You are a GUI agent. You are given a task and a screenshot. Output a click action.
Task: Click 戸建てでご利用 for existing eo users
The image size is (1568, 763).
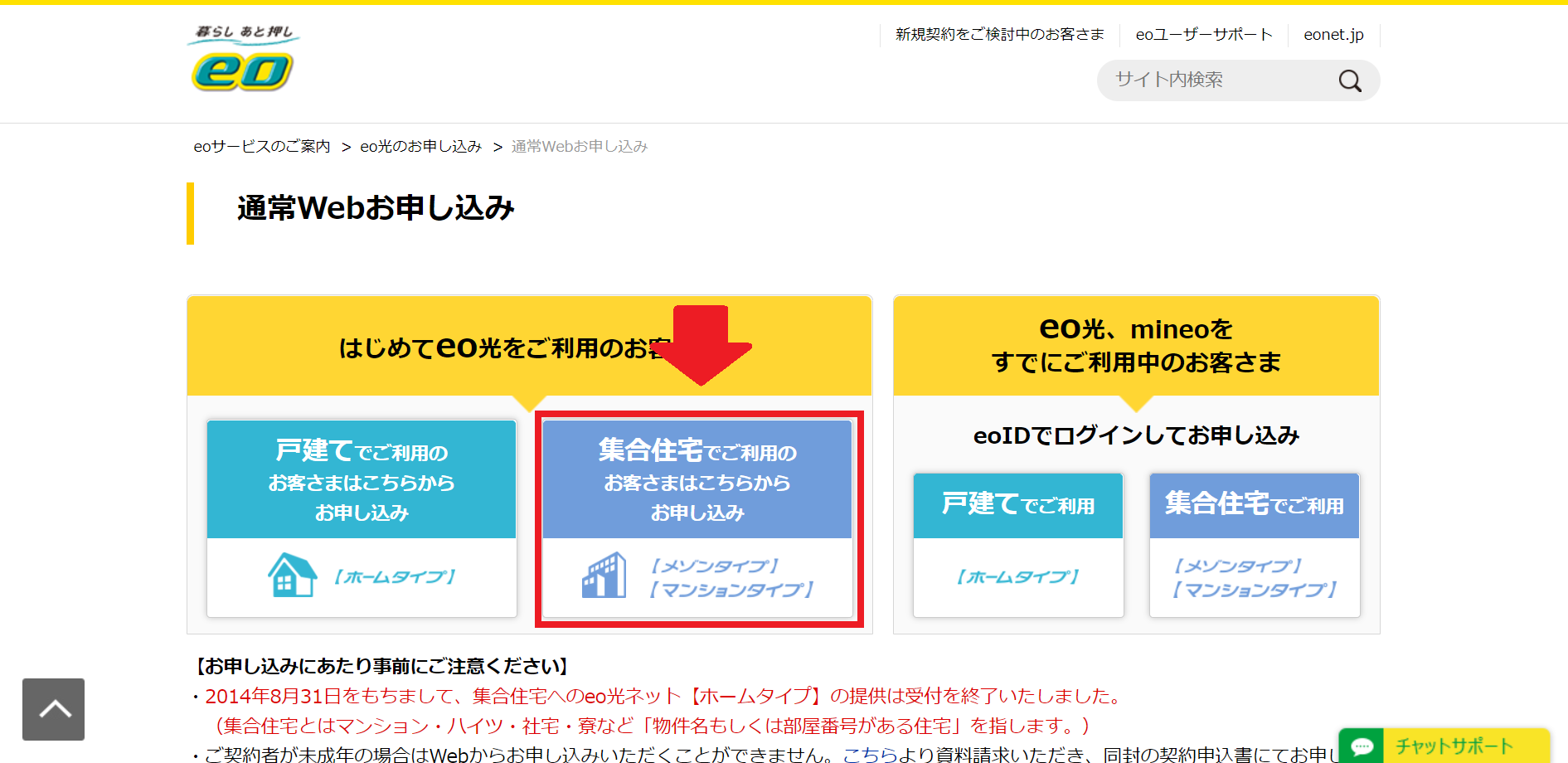click(1017, 506)
